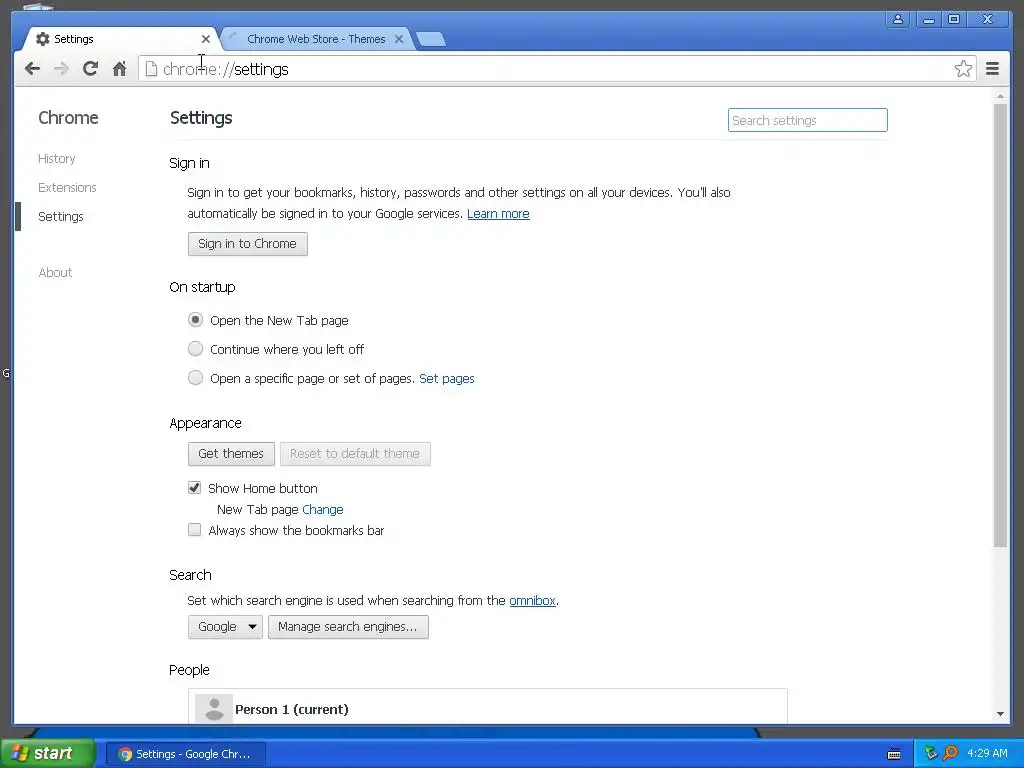Open the Chrome hamburger menu
This screenshot has width=1024, height=768.
(992, 69)
